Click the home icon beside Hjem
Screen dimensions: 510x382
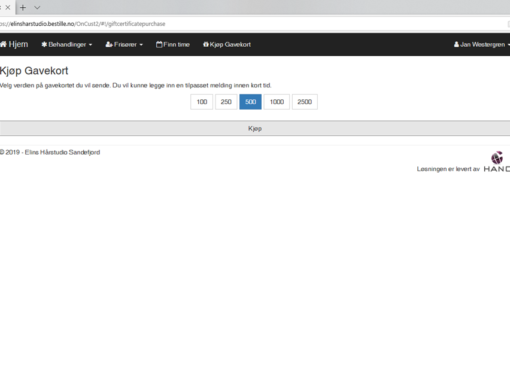click(x=3, y=44)
